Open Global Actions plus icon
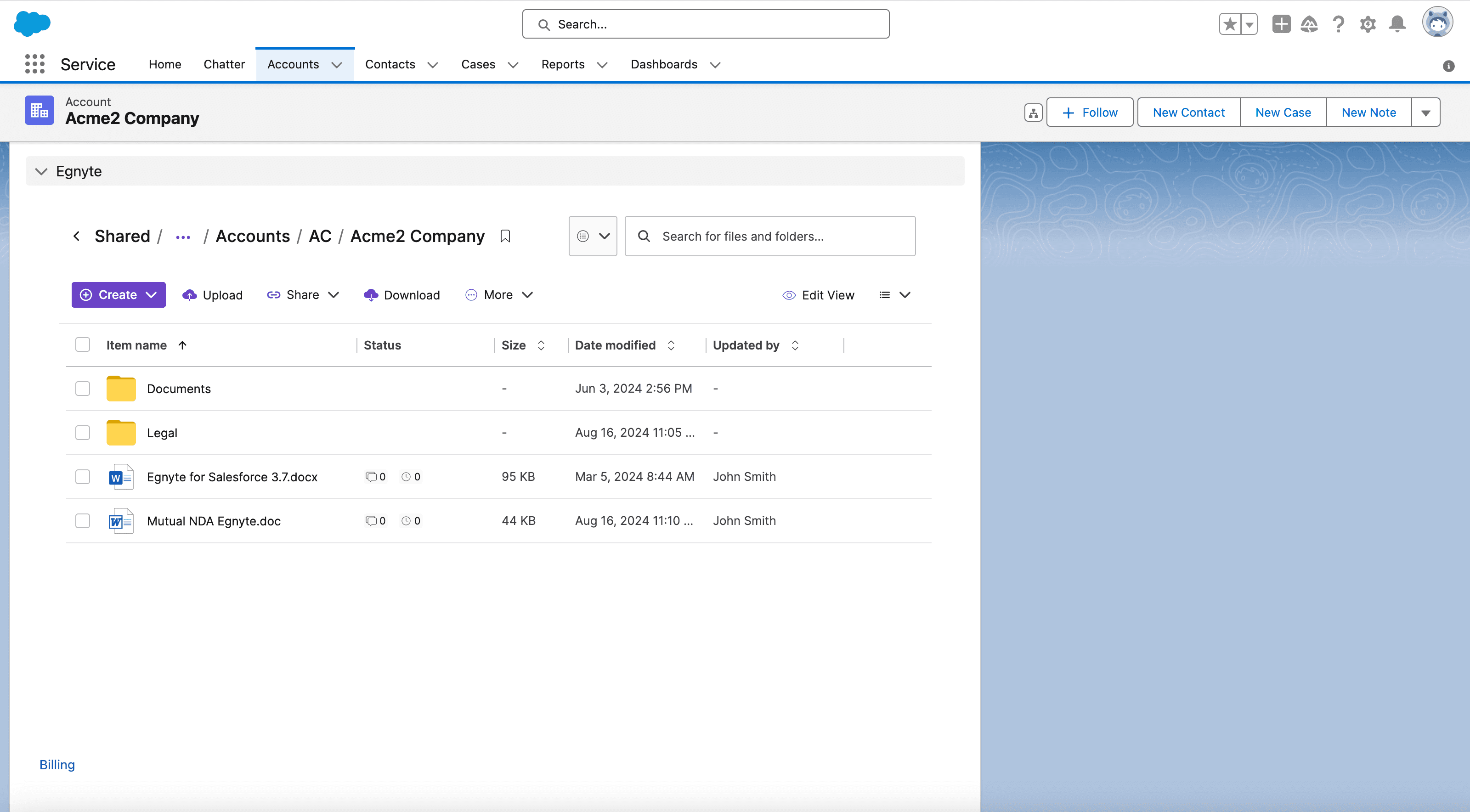Image resolution: width=1470 pixels, height=812 pixels. (1281, 24)
